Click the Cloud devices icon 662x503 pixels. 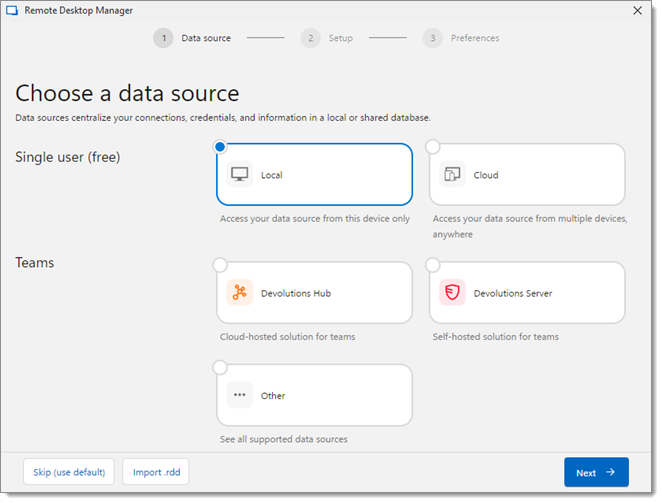pyautogui.click(x=452, y=174)
